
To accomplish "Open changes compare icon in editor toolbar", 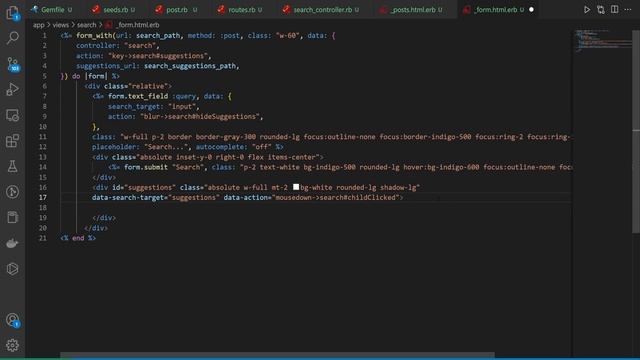I will pos(600,9).
